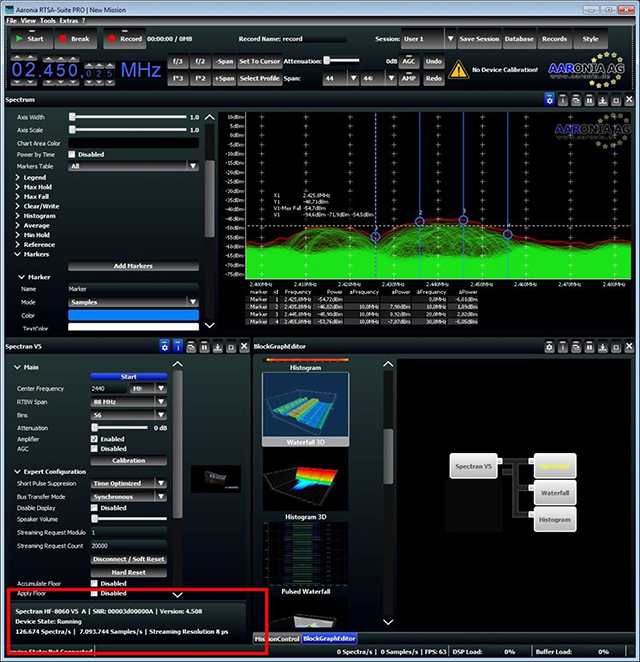The image size is (640, 662).
Task: Click the BlockGraphEditor settings gear icon
Action: point(549,347)
